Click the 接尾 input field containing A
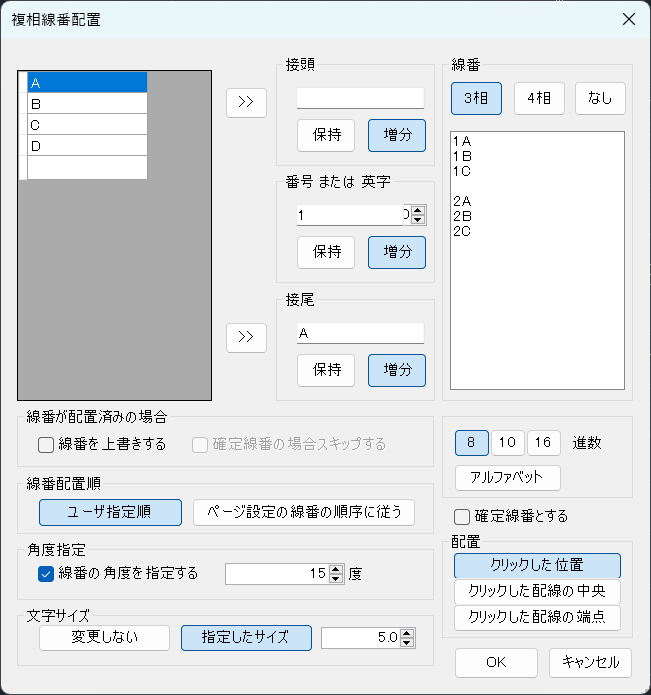The image size is (651, 695). (x=360, y=333)
